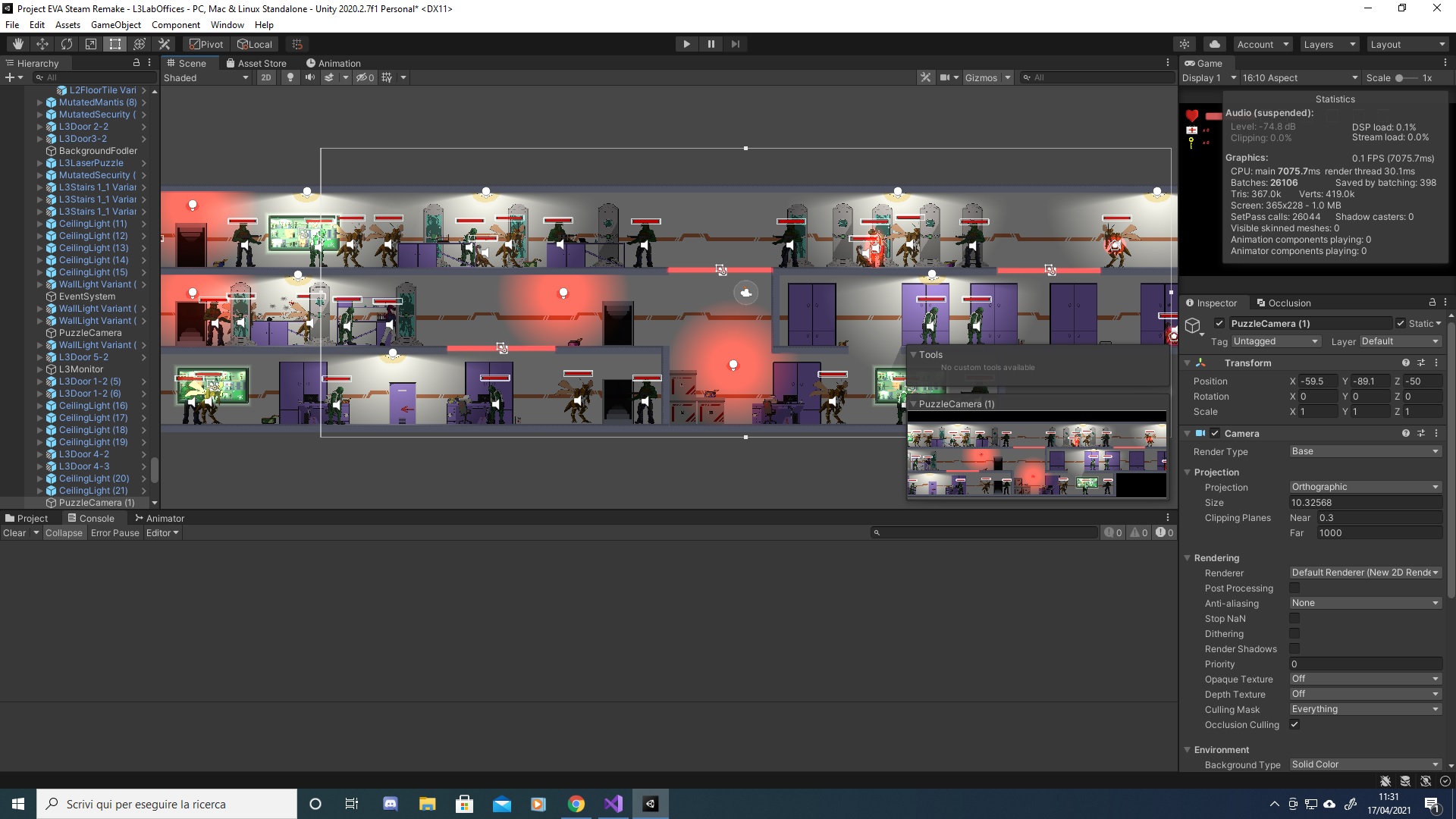Select the Hand pan tool
This screenshot has height=819, width=1456.
pyautogui.click(x=17, y=43)
